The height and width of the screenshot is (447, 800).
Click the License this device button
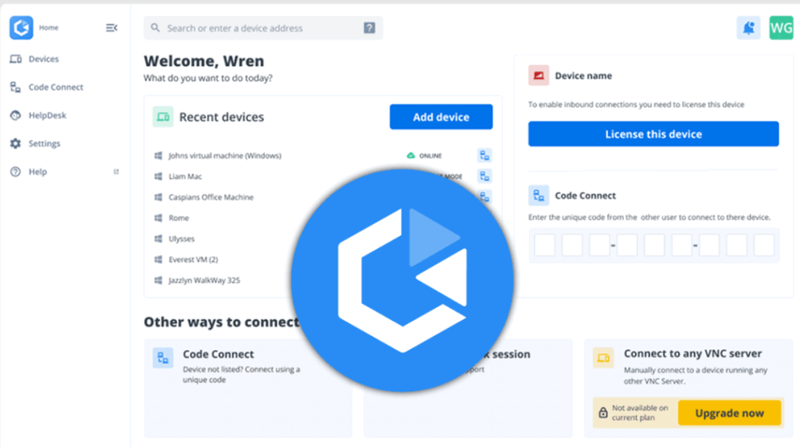(653, 134)
